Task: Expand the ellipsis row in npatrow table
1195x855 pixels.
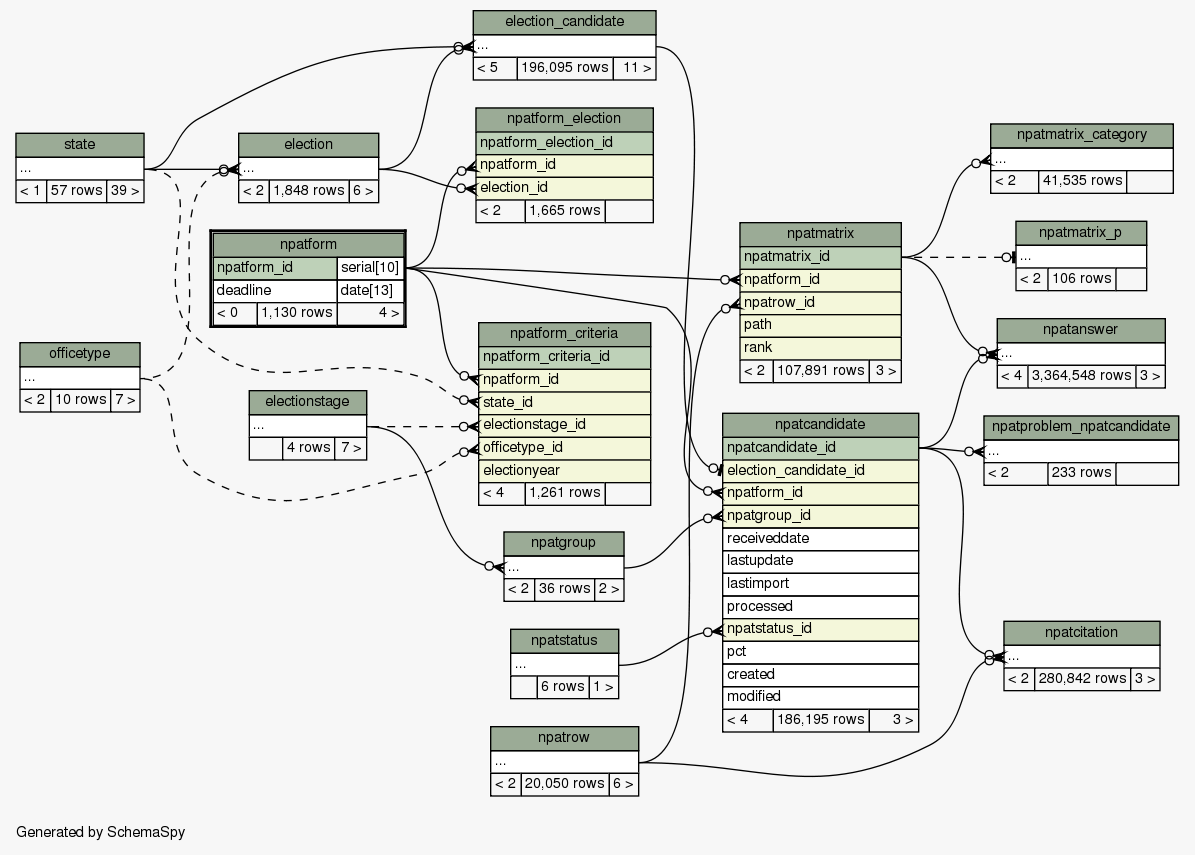Action: (x=564, y=761)
